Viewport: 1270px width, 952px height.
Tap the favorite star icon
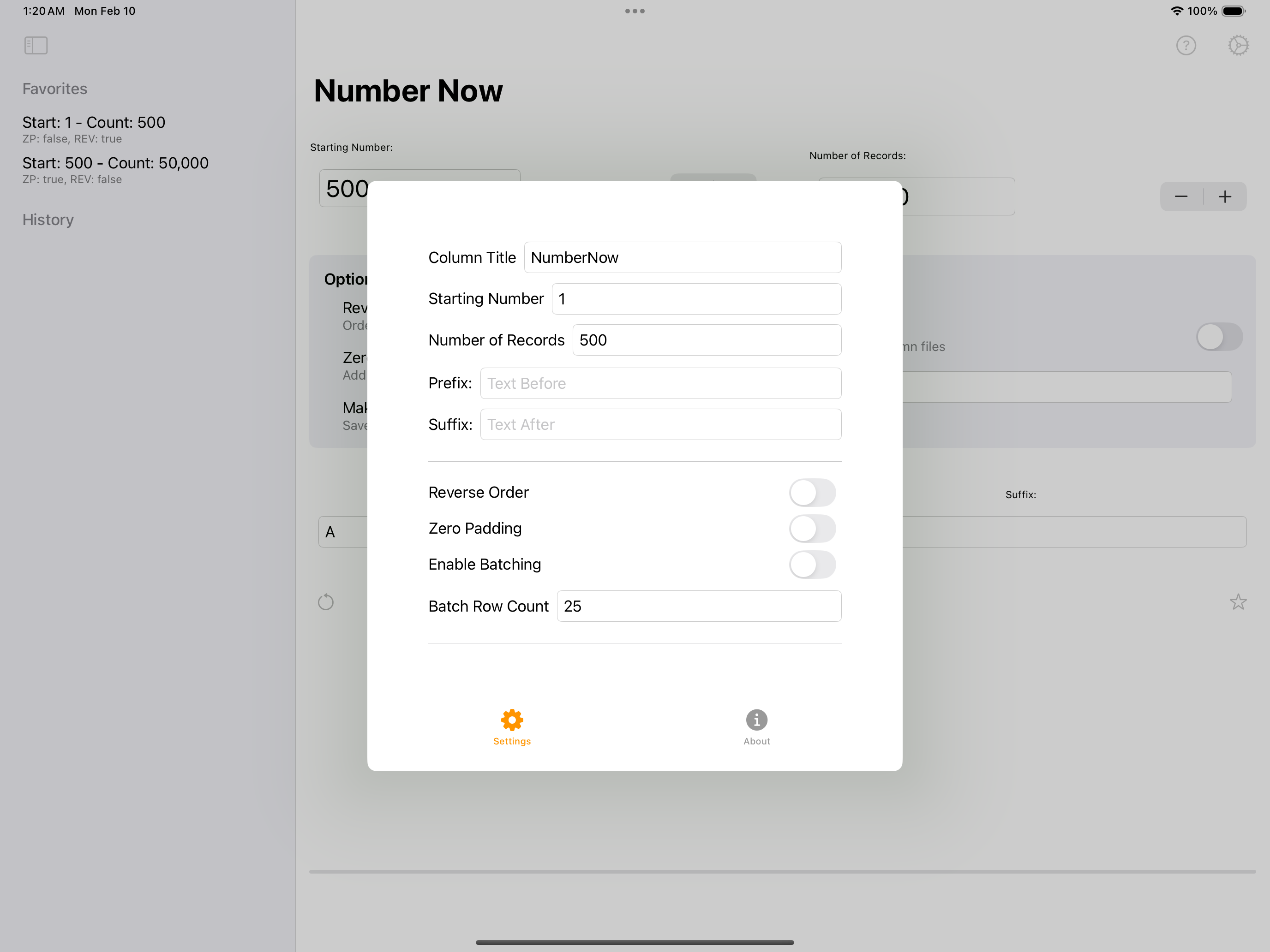(1238, 601)
